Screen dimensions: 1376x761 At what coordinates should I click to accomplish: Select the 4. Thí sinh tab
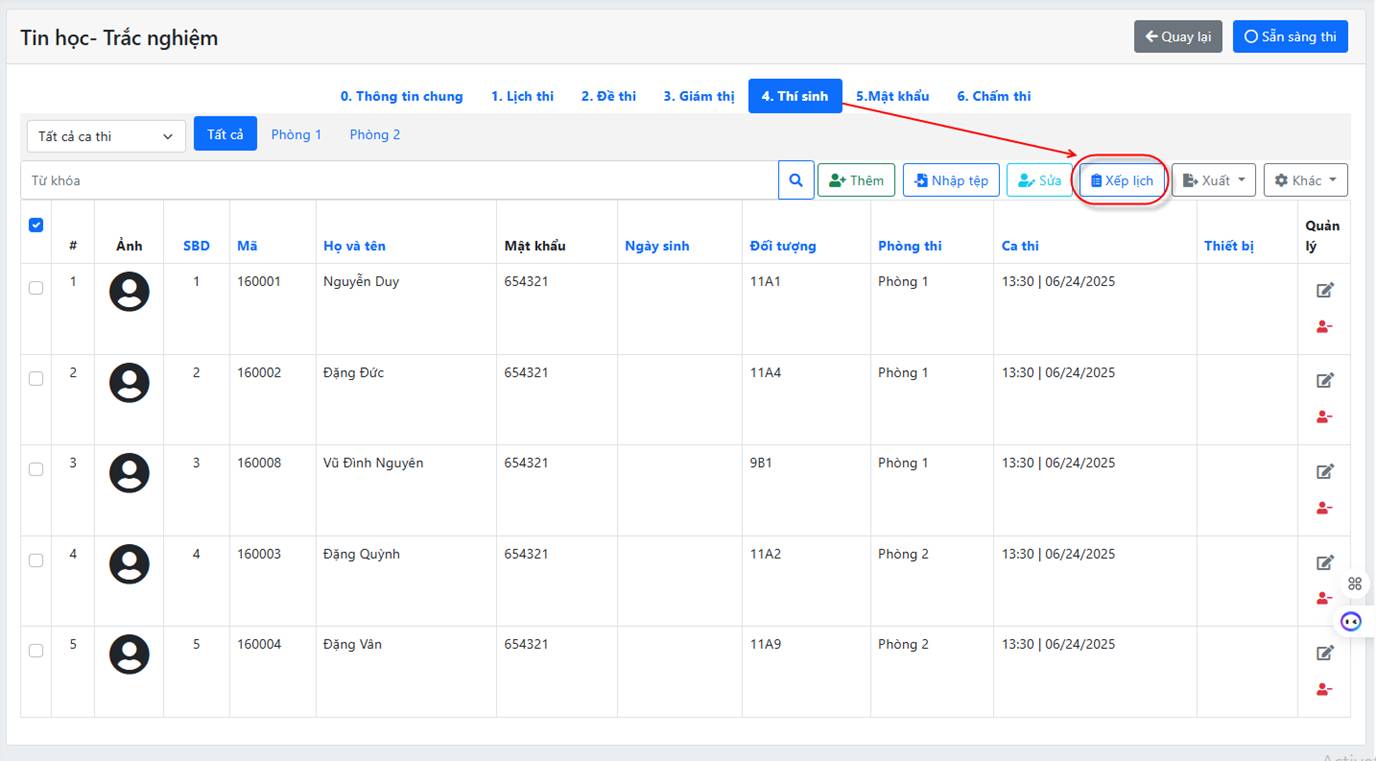pyautogui.click(x=795, y=97)
